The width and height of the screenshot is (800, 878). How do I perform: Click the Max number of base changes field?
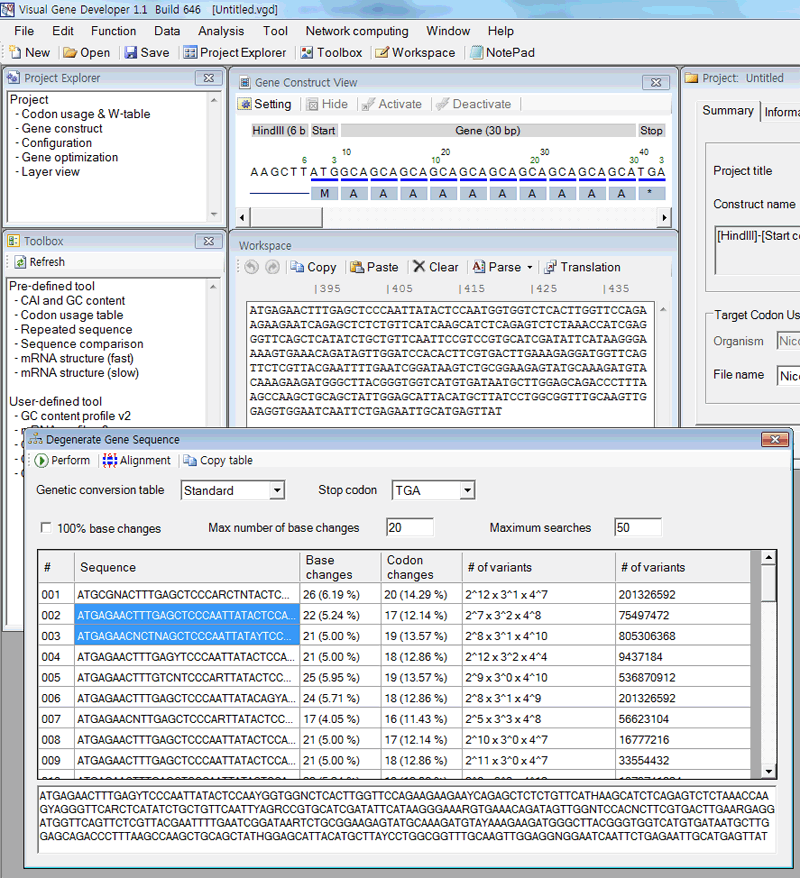pyautogui.click(x=410, y=528)
